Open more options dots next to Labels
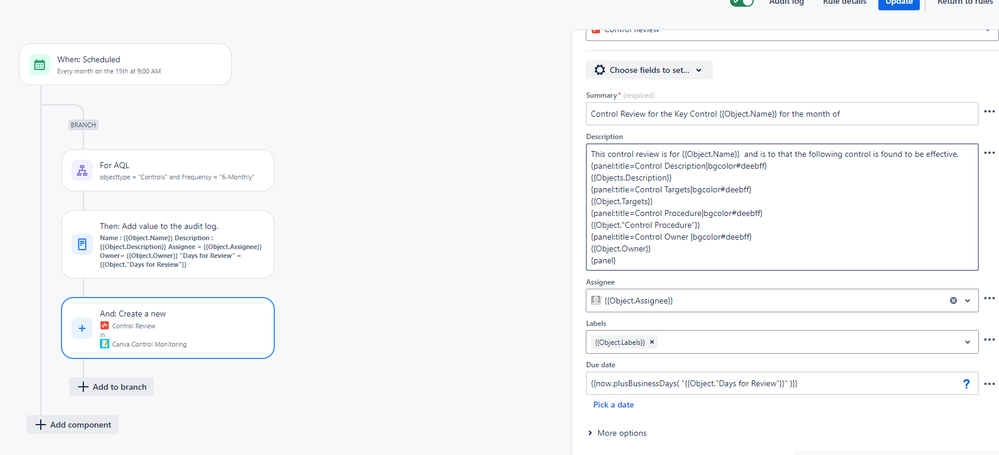999x455 pixels. tap(989, 340)
